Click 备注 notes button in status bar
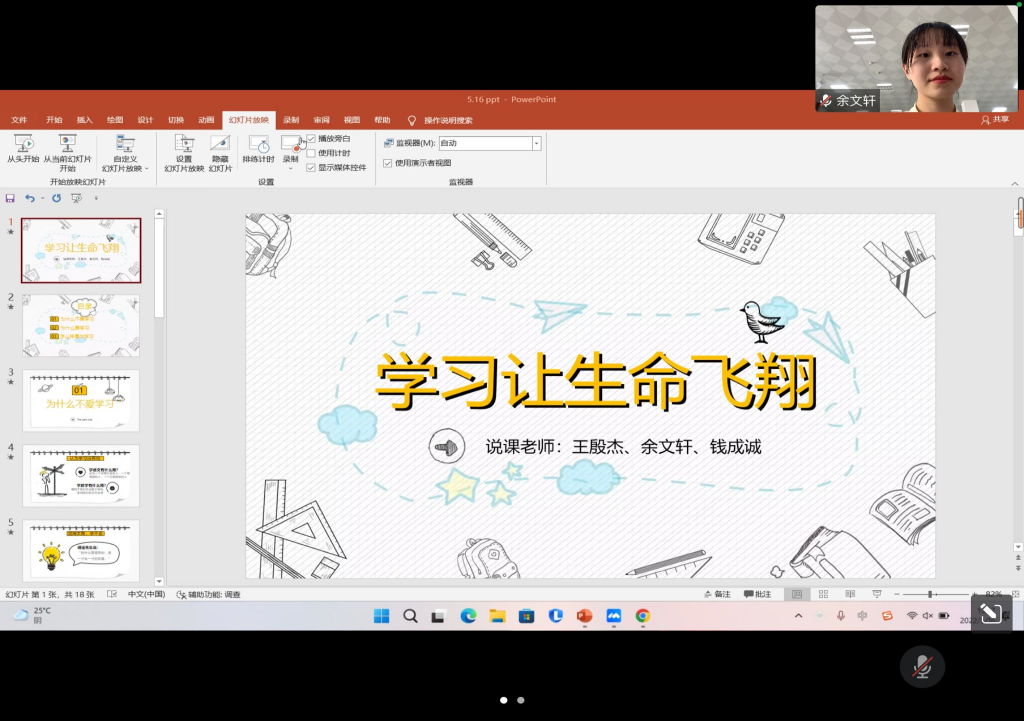Image resolution: width=1024 pixels, height=721 pixels. pos(717,594)
